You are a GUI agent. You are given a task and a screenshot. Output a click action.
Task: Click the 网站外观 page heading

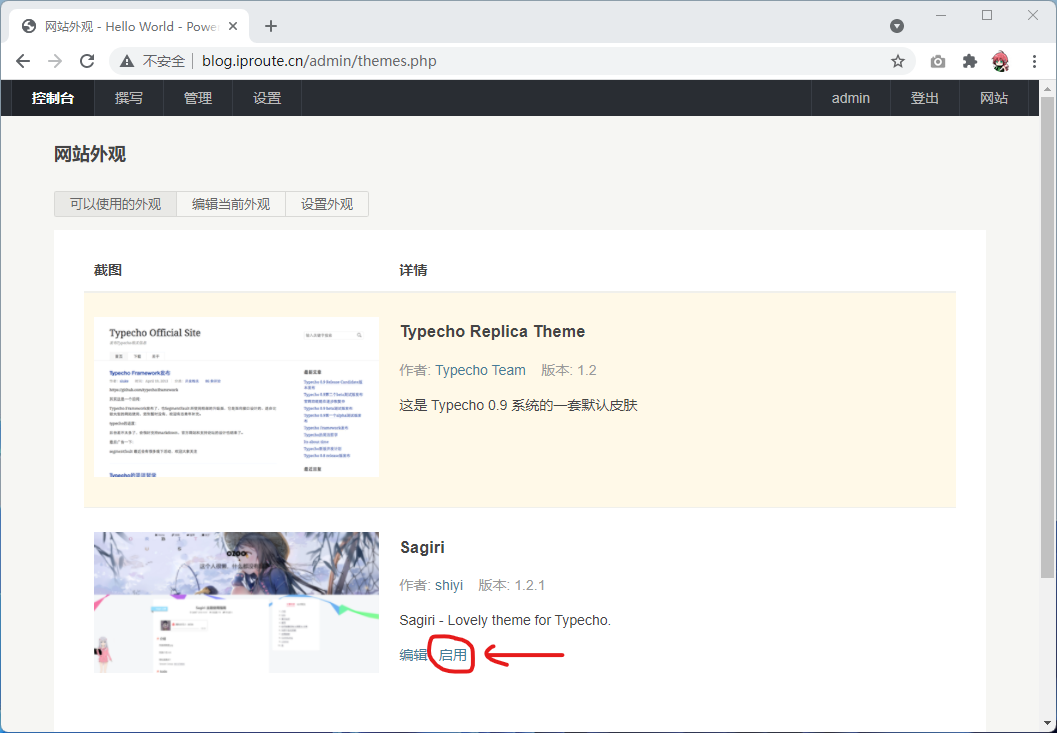[x=90, y=154]
